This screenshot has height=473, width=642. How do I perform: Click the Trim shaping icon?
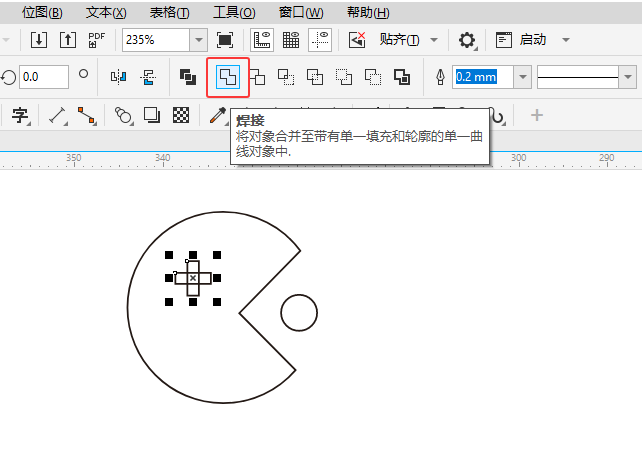258,77
